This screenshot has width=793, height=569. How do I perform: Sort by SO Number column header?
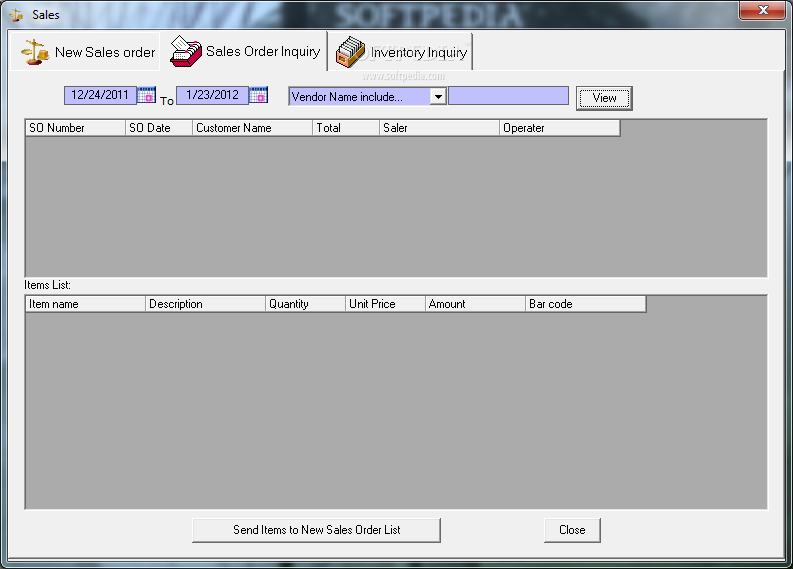click(75, 128)
